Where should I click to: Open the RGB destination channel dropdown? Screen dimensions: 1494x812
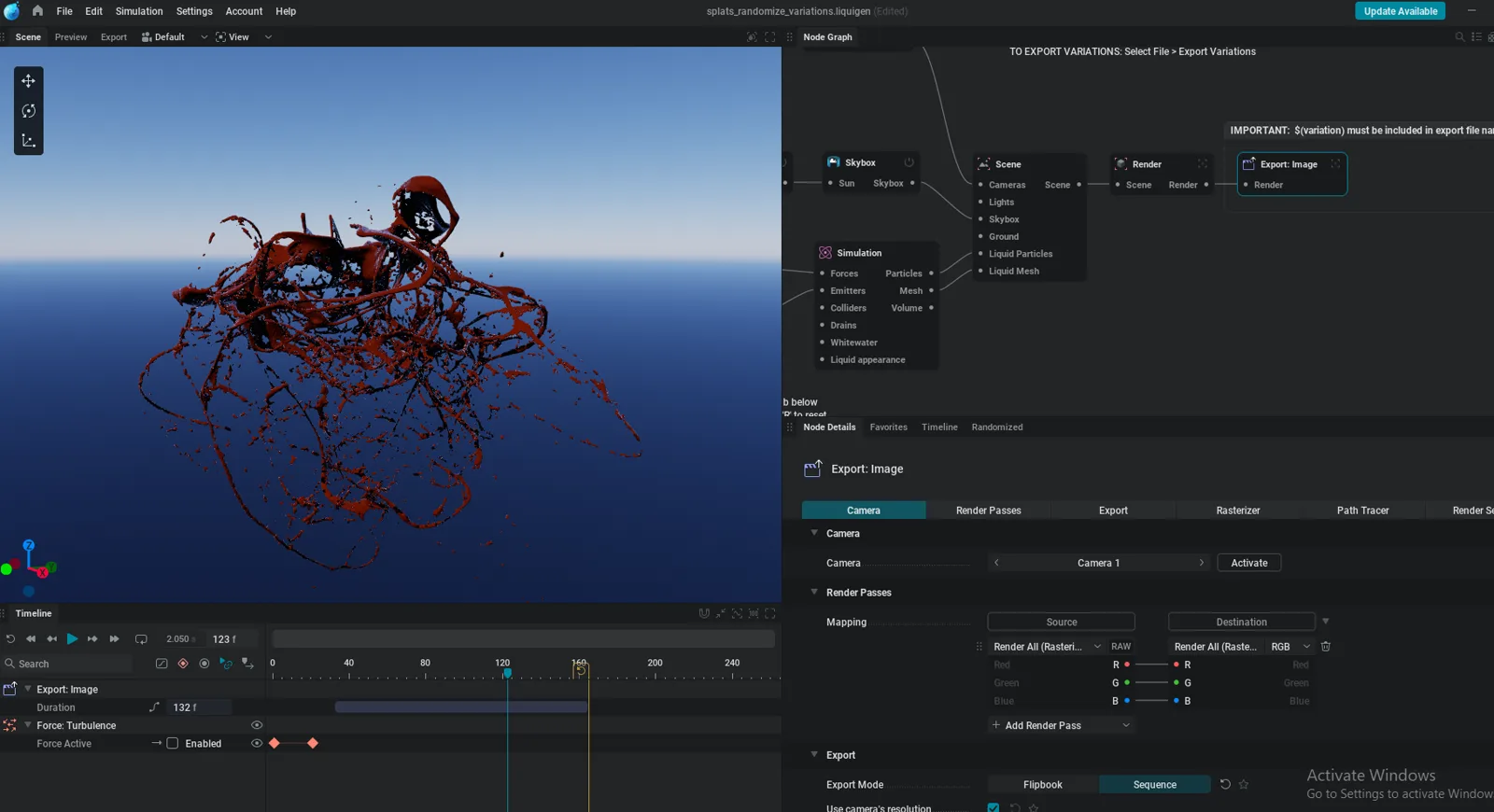click(x=1290, y=647)
